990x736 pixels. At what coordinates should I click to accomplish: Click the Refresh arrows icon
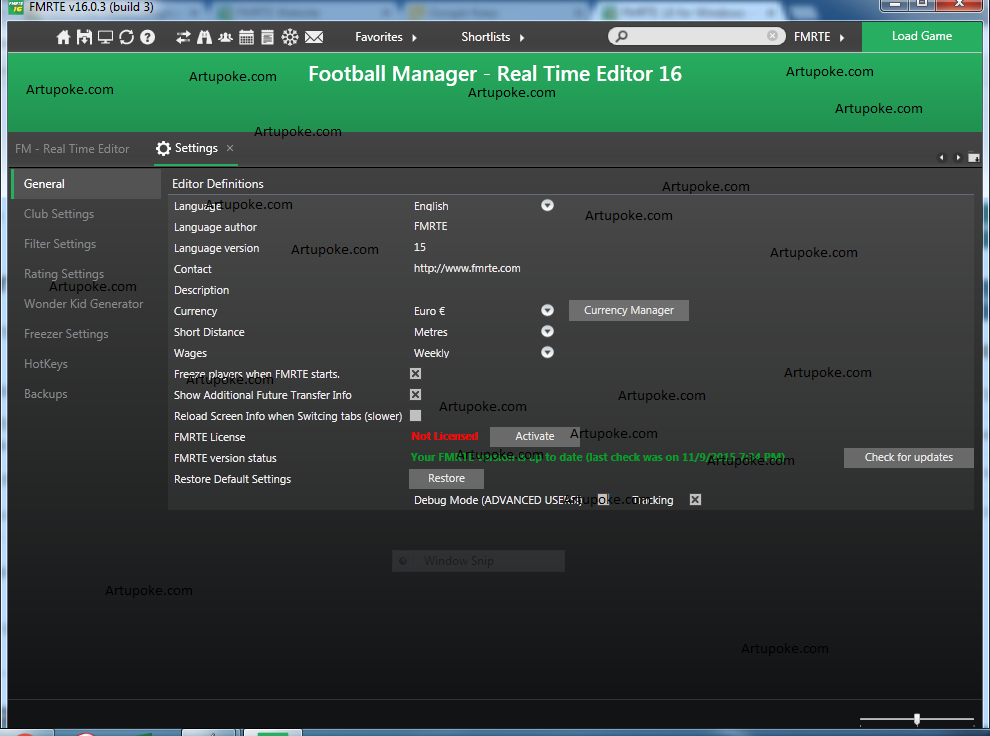[126, 37]
